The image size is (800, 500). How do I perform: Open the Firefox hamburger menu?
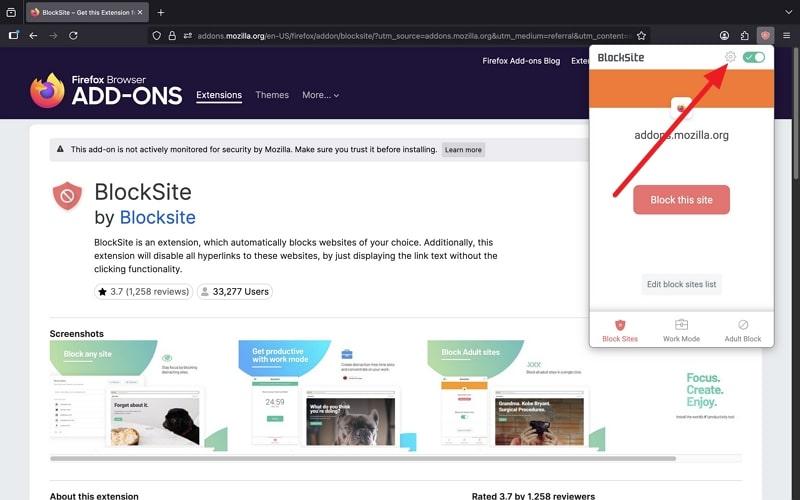[787, 35]
